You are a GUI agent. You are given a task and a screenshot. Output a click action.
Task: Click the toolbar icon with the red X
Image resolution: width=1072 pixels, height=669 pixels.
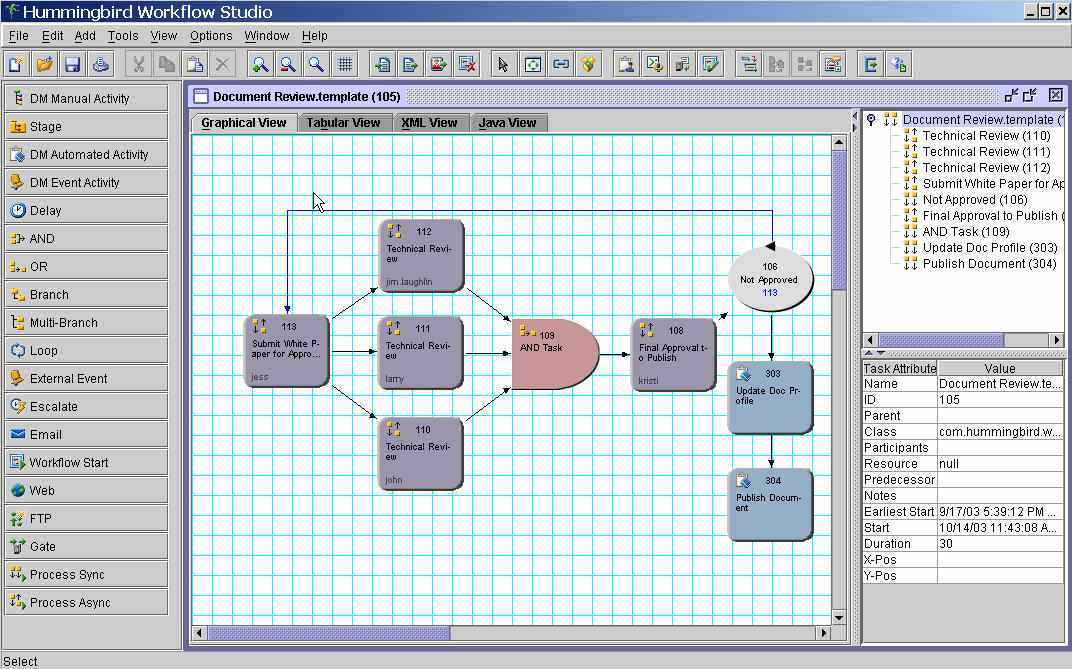pyautogui.click(x=467, y=65)
